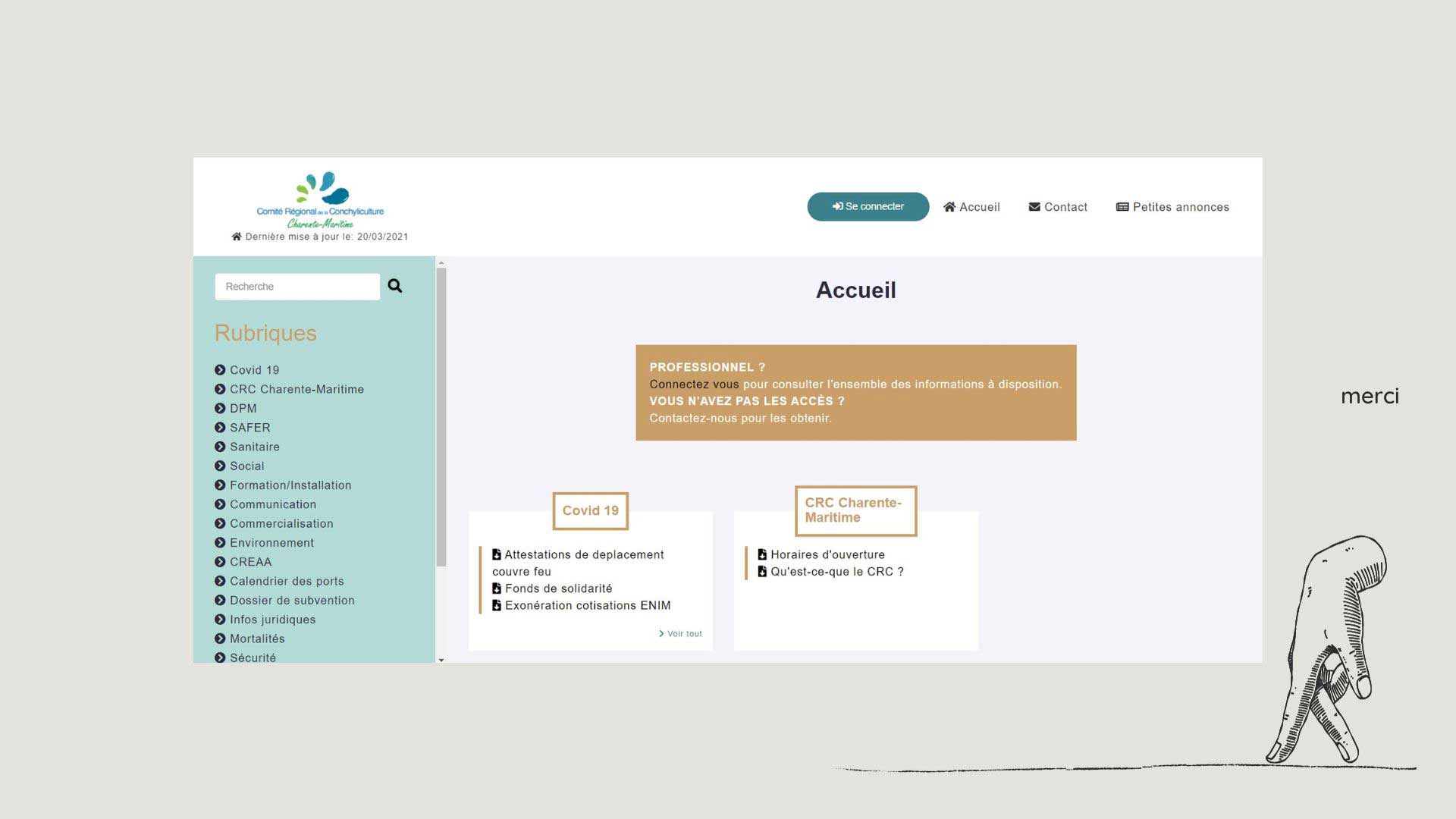Viewport: 1456px width, 819px height.
Task: Click the Petites annonces list icon
Action: tap(1121, 207)
